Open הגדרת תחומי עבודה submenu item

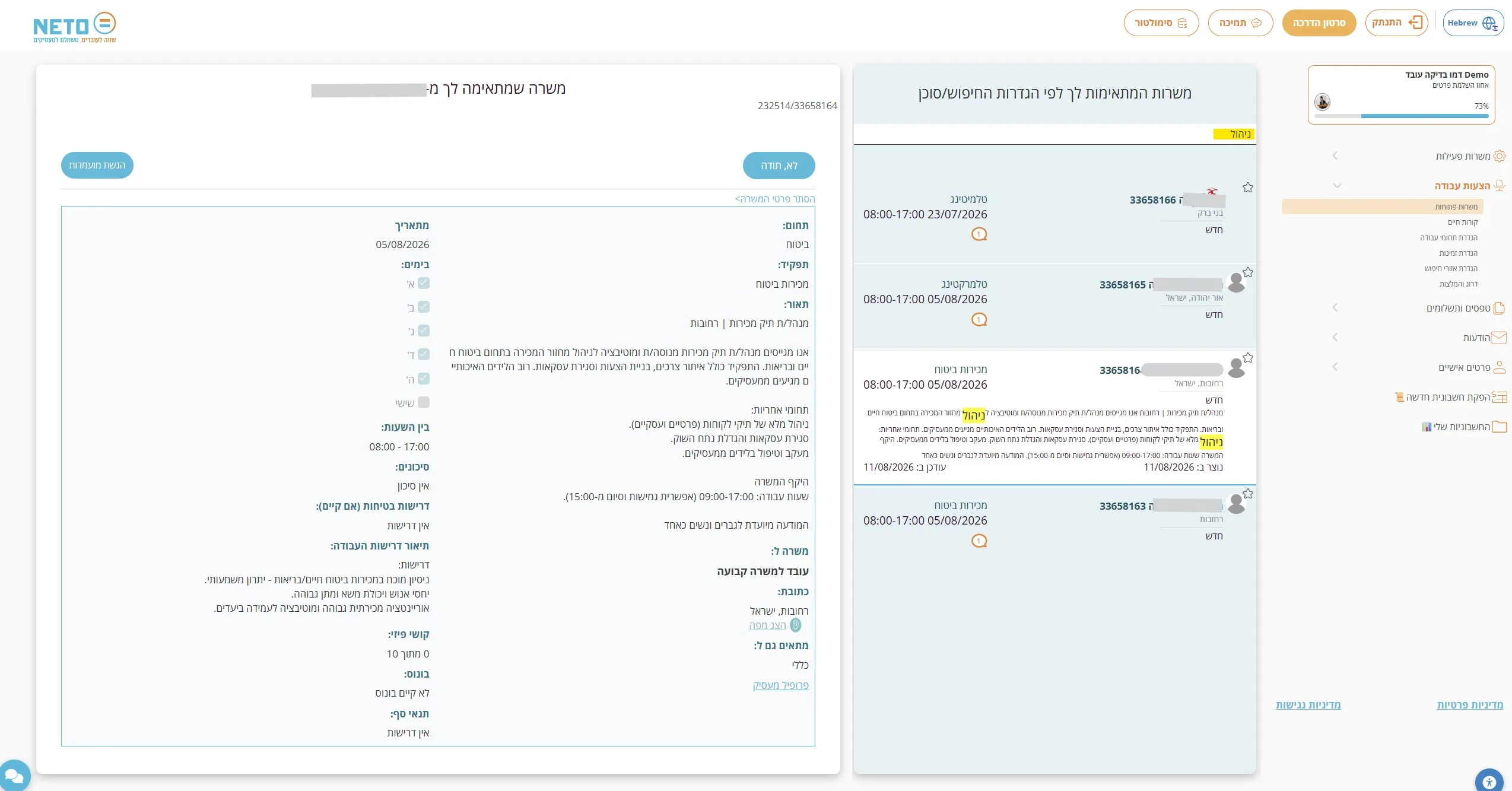coord(1449,237)
